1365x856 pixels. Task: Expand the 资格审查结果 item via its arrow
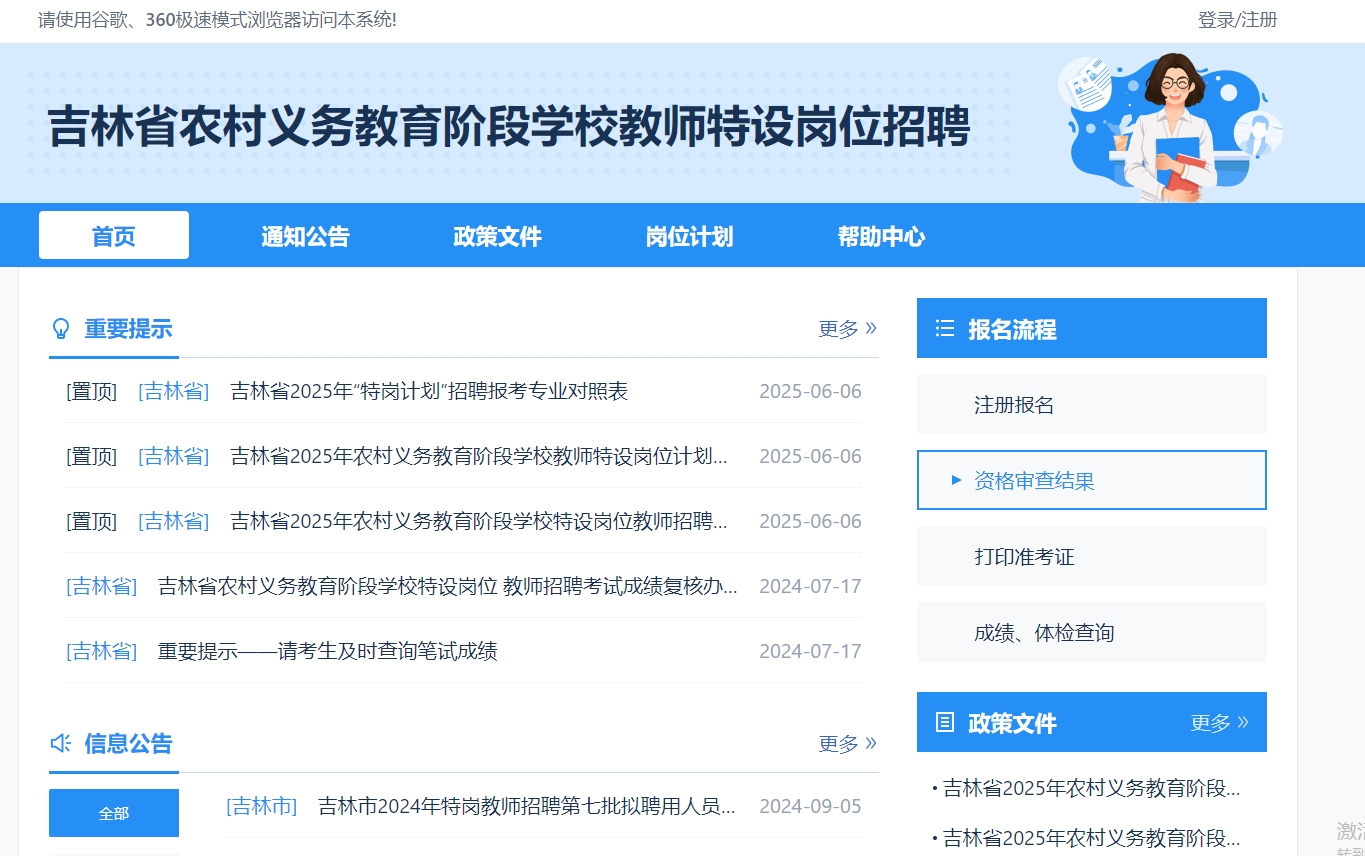click(x=956, y=480)
